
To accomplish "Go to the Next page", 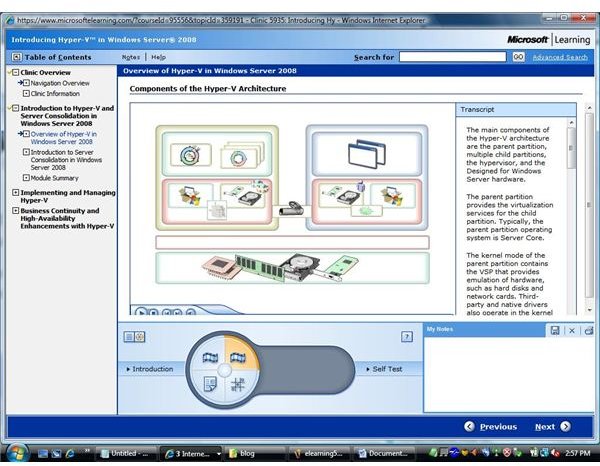I will click(x=553, y=427).
